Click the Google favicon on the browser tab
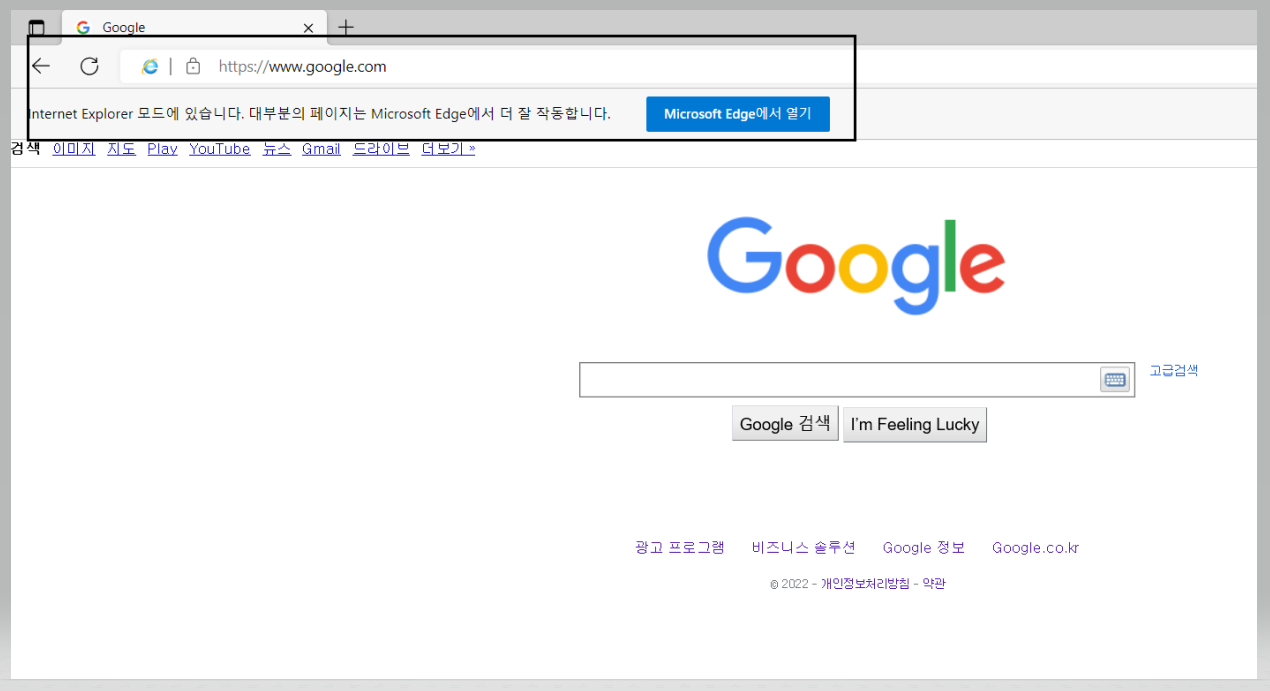The image size is (1270, 691). [x=82, y=27]
